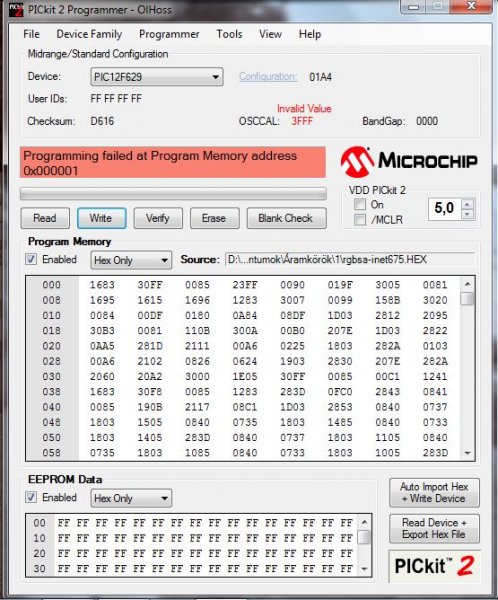Toggle EEPROM Data Enabled checkbox
498x600 pixels.
[31, 497]
